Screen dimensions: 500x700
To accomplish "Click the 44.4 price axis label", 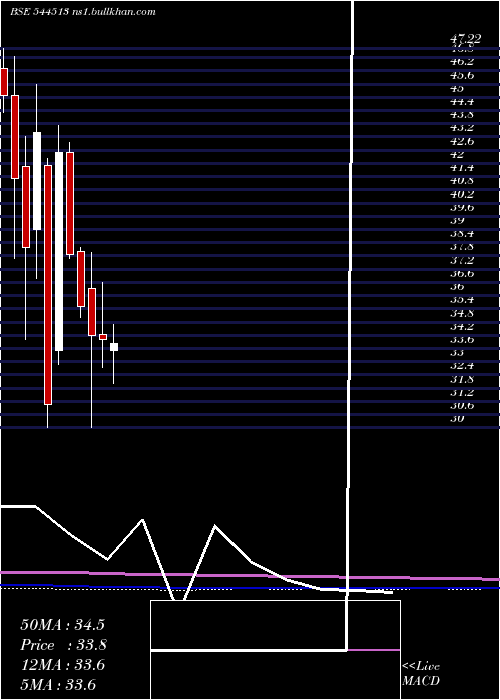I will (462, 101).
